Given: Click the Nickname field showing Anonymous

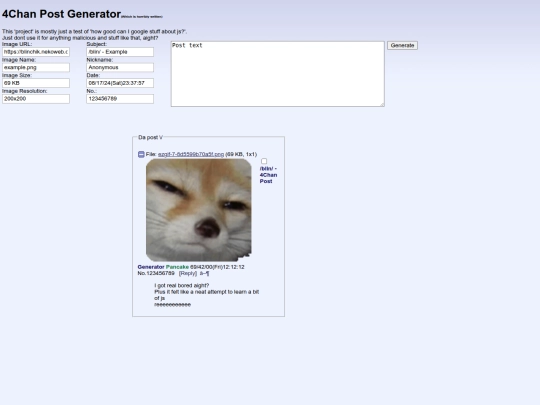Looking at the screenshot, I should [x=120, y=68].
